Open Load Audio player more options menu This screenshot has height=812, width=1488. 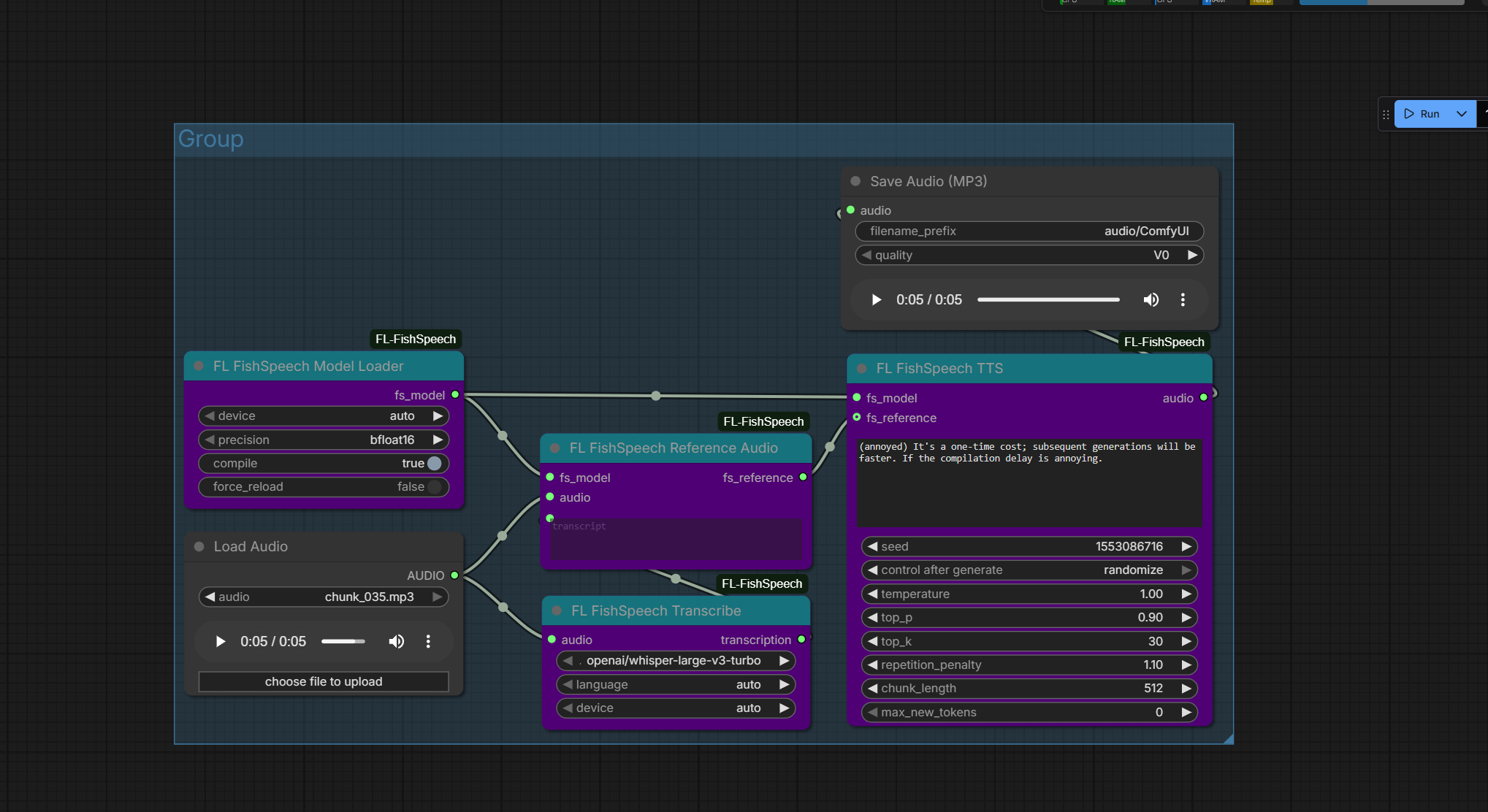[x=428, y=641]
